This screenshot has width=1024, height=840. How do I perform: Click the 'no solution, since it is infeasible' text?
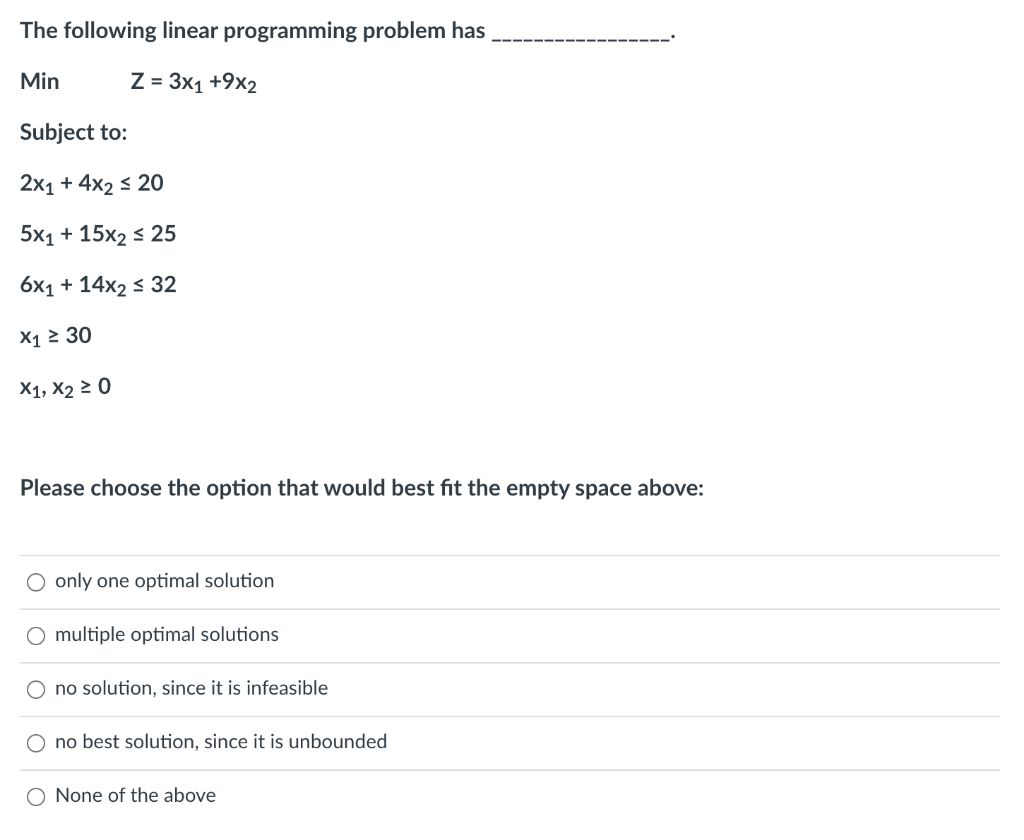[x=191, y=688]
